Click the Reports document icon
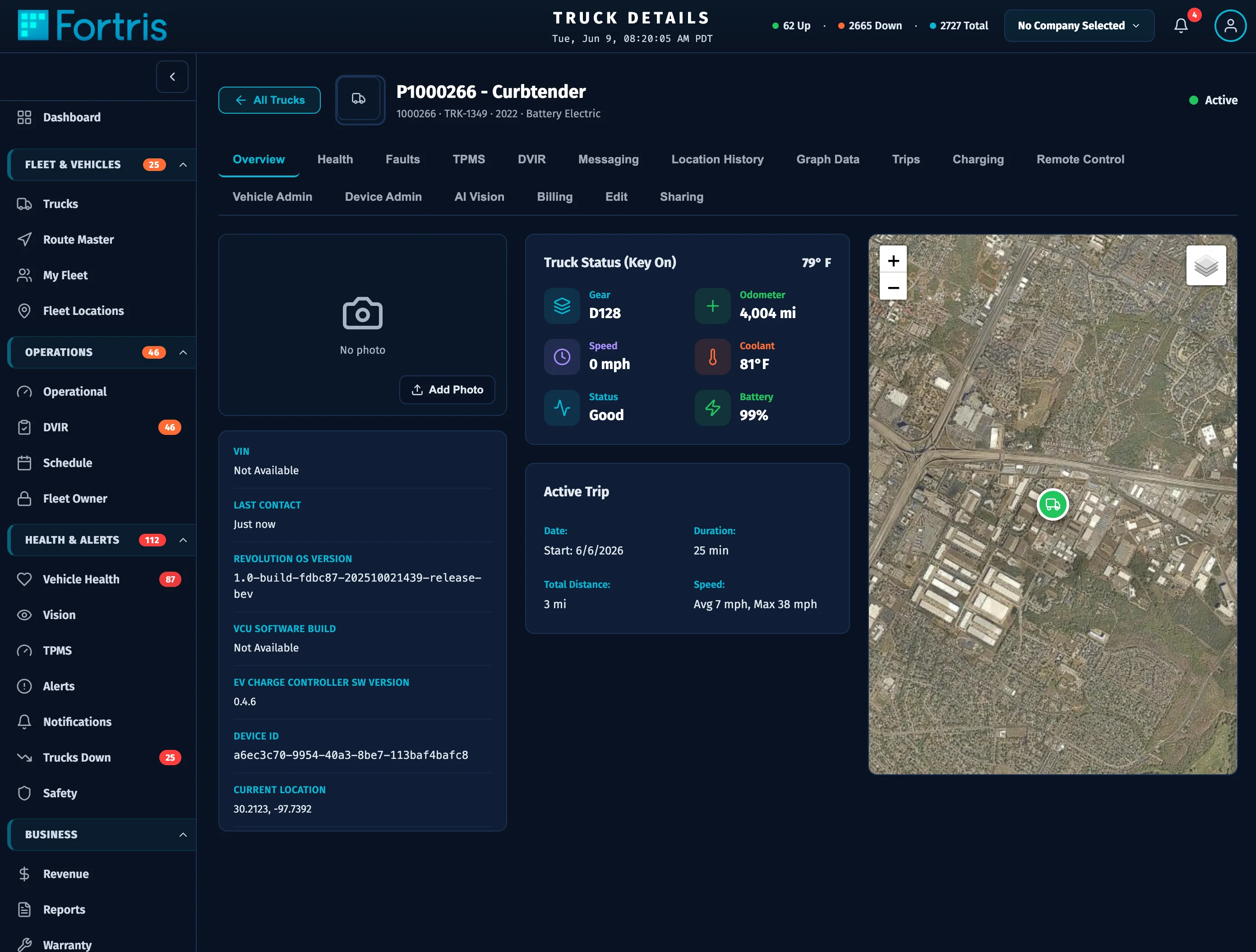 [24, 910]
